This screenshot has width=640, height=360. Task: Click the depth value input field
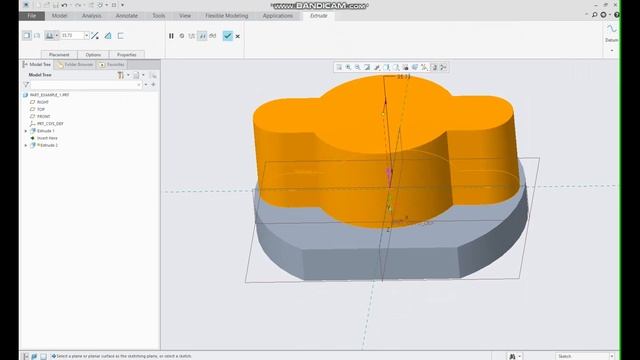click(72, 36)
